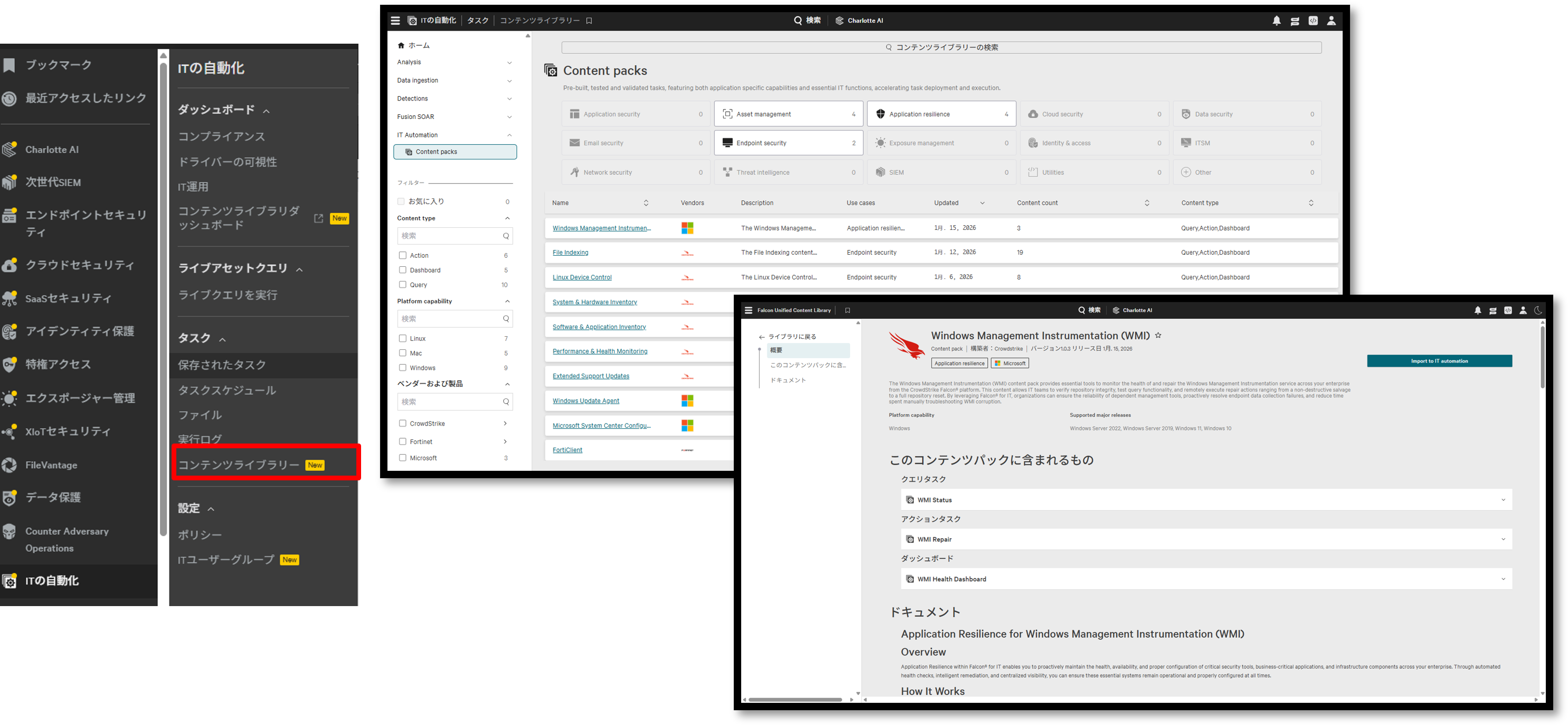Click the Import to IT automation button
This screenshot has width=1568, height=725.
tap(1439, 361)
